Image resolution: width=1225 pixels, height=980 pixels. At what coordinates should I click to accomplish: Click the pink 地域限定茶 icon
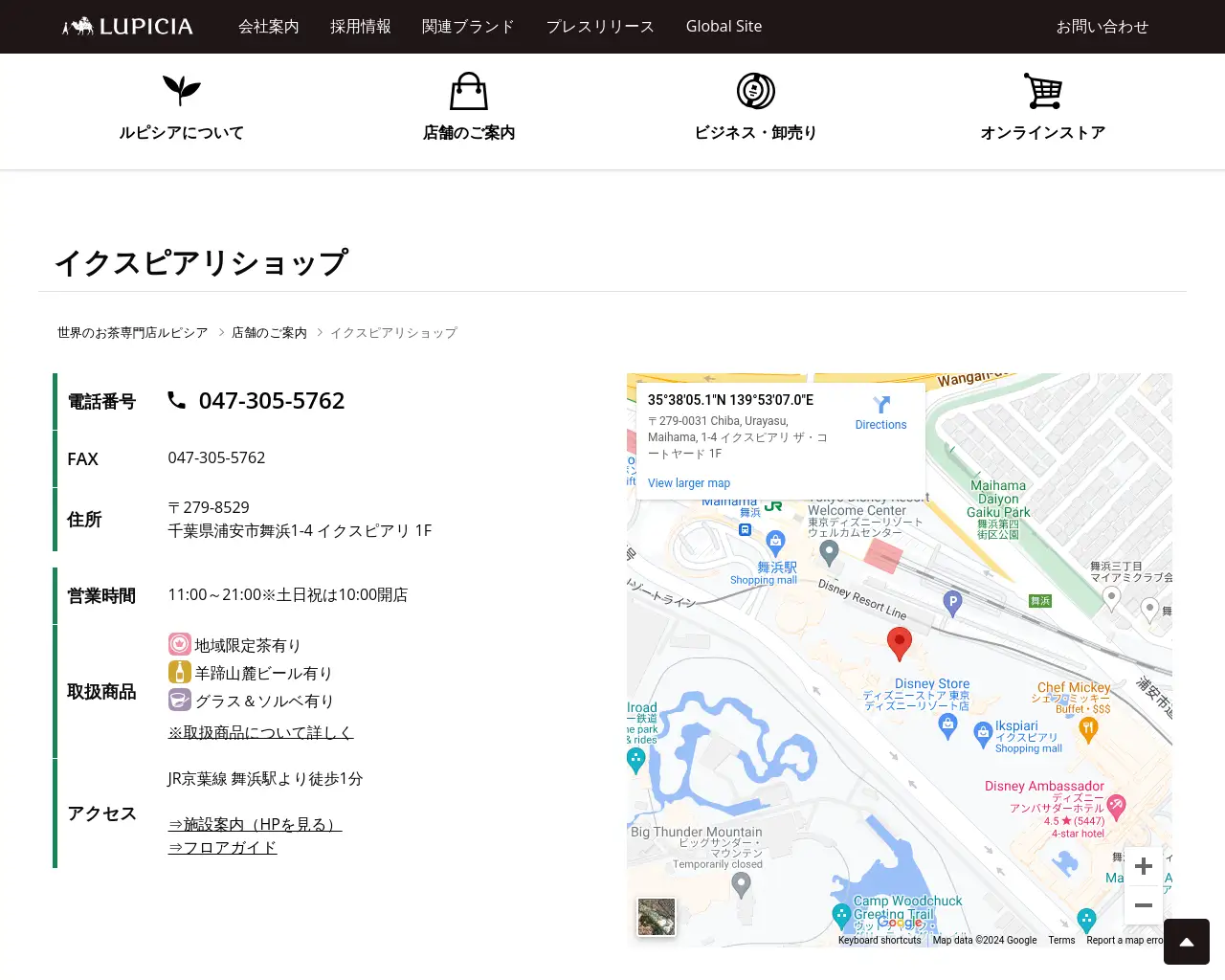tap(180, 644)
